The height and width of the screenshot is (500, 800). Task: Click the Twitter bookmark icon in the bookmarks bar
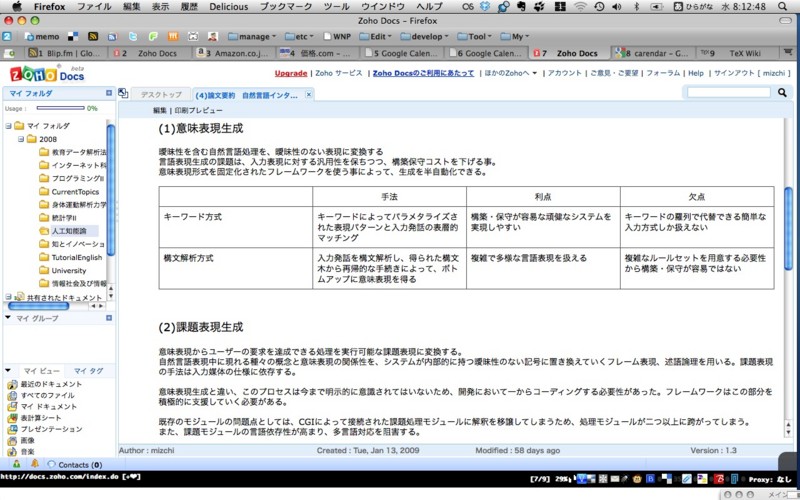click(x=133, y=36)
